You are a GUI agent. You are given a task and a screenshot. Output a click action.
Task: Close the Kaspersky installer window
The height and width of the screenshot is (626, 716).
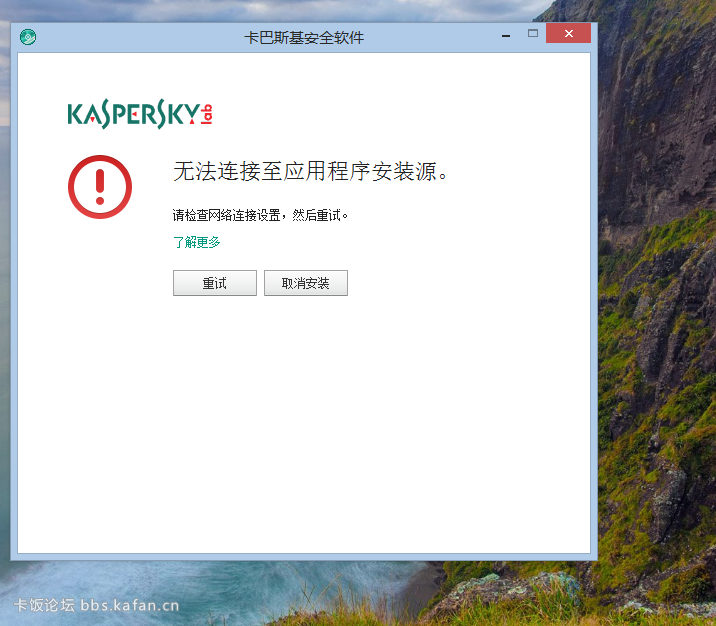coord(569,33)
